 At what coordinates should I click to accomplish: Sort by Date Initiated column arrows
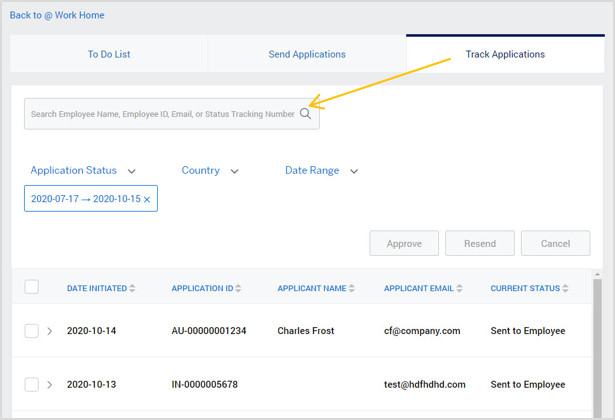coord(132,289)
